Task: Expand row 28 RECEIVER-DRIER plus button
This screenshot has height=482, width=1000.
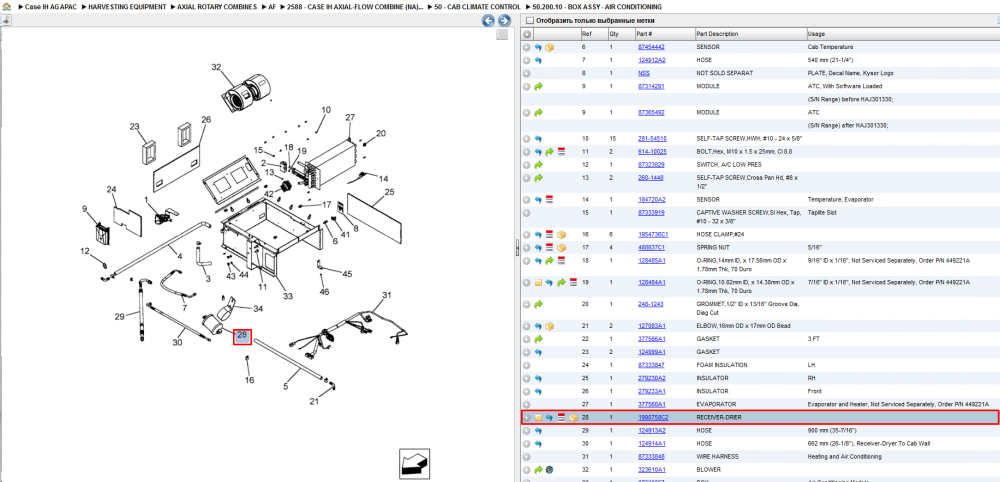Action: point(527,418)
